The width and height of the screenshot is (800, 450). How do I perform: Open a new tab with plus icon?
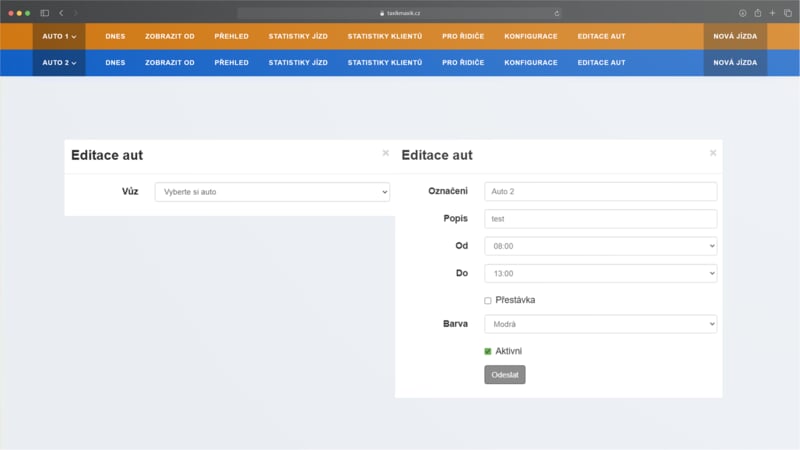(x=772, y=13)
